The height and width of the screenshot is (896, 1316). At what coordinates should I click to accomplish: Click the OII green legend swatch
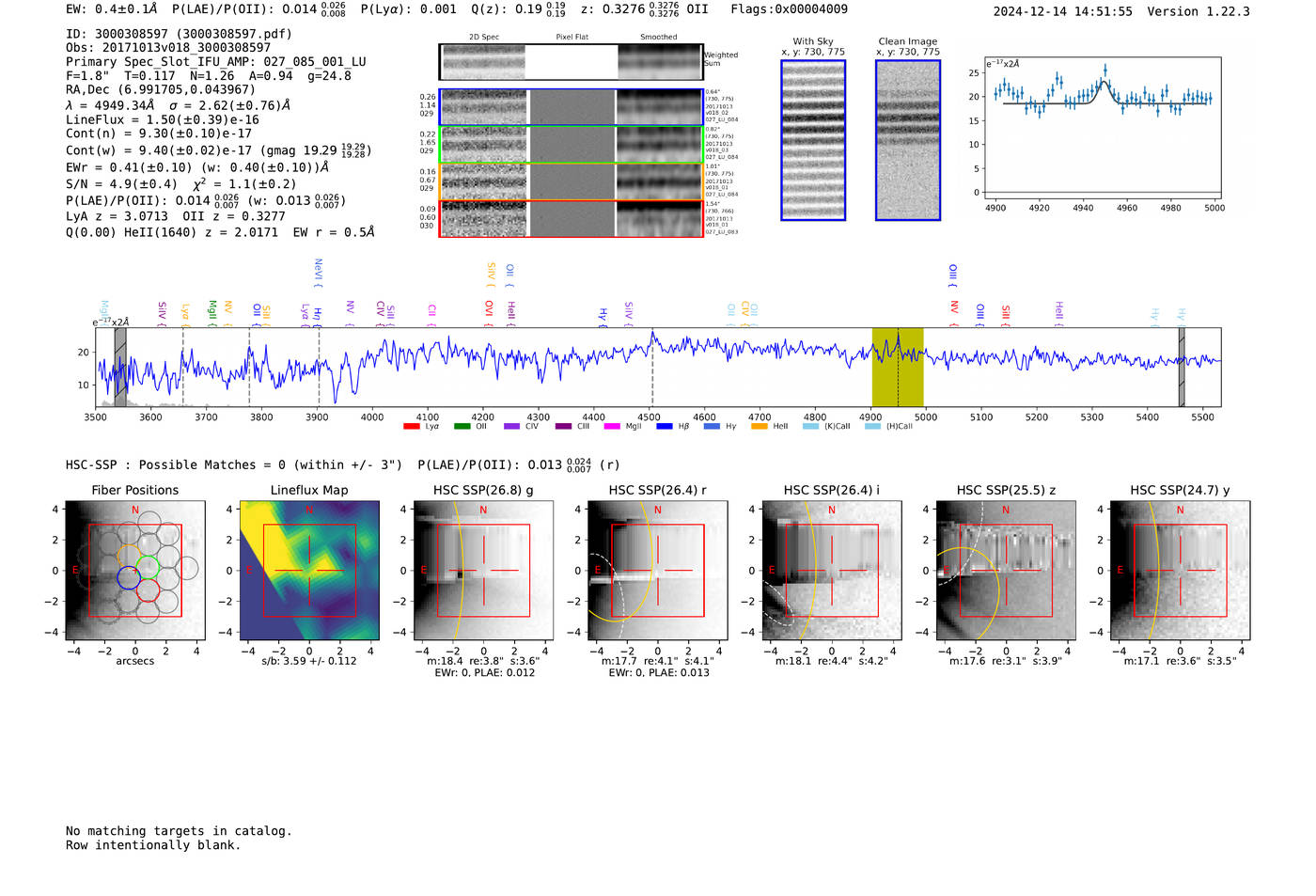click(x=462, y=426)
